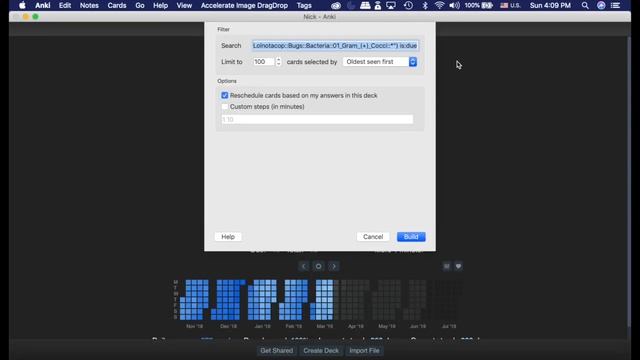
Task: Step the Limit to count spinner
Action: click(x=278, y=62)
